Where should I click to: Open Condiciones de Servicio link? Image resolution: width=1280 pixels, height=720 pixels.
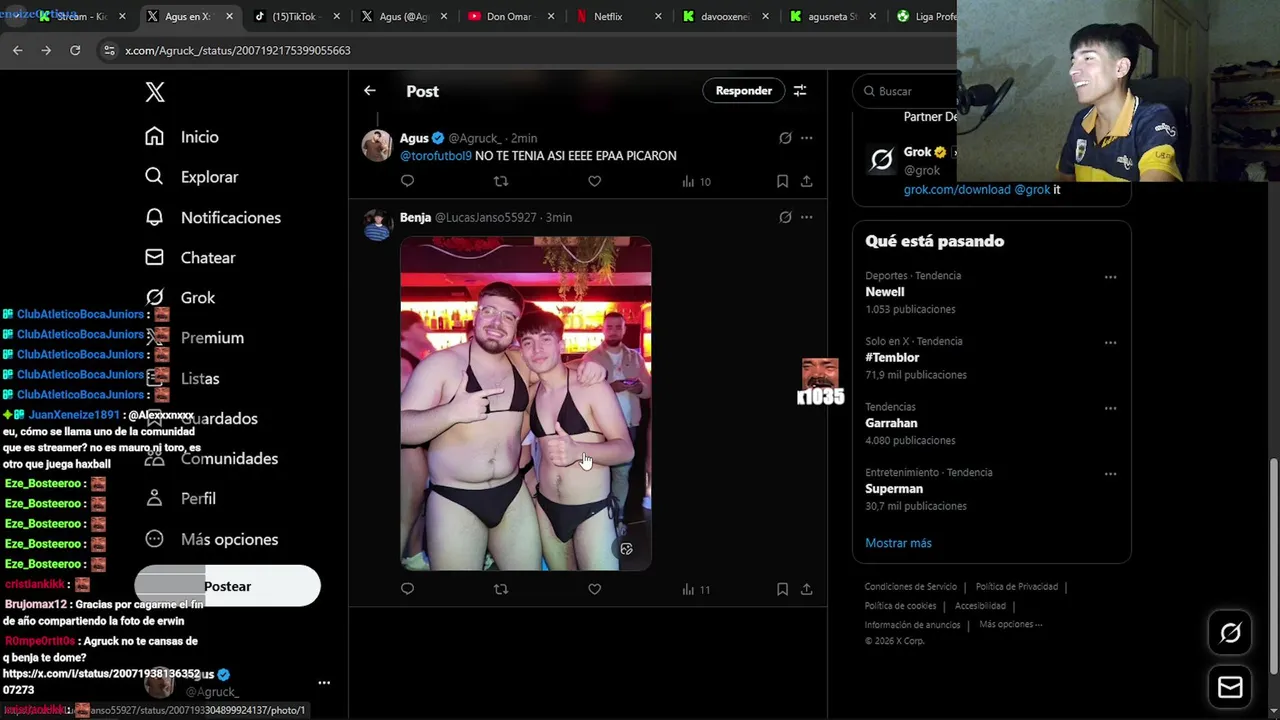(911, 587)
